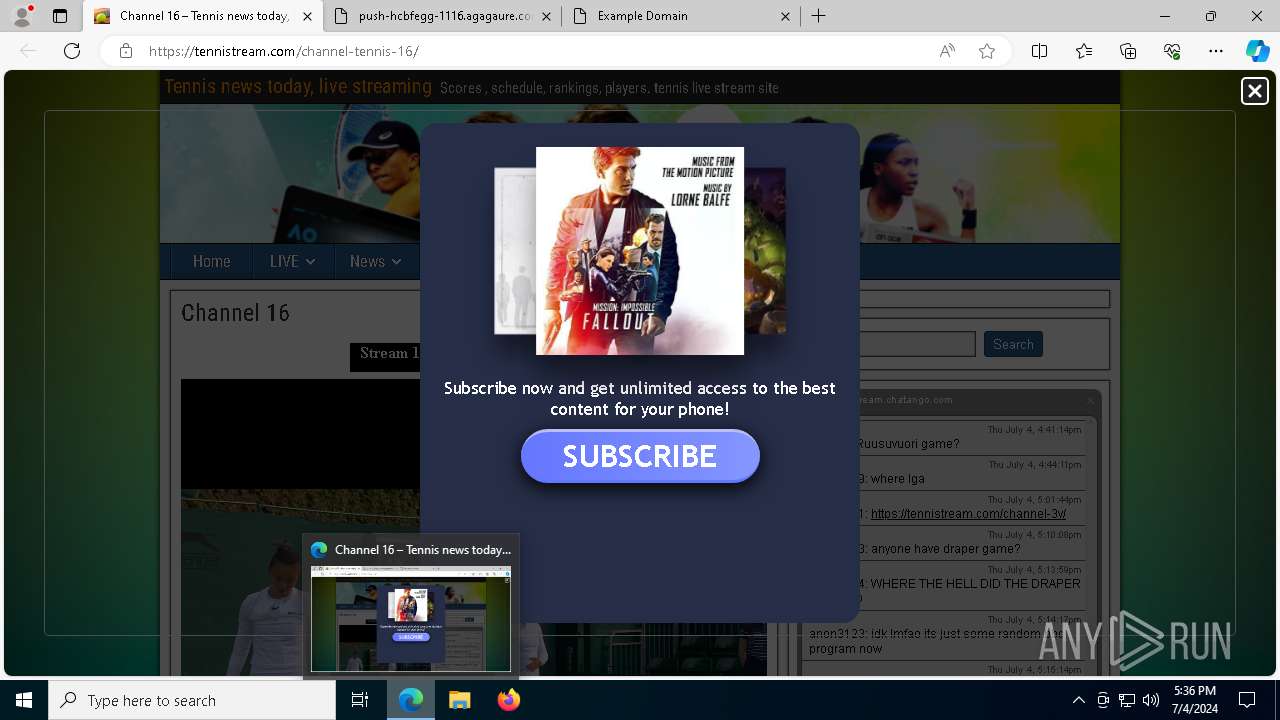The height and width of the screenshot is (720, 1280).
Task: Open split screen icon
Action: pyautogui.click(x=1039, y=51)
